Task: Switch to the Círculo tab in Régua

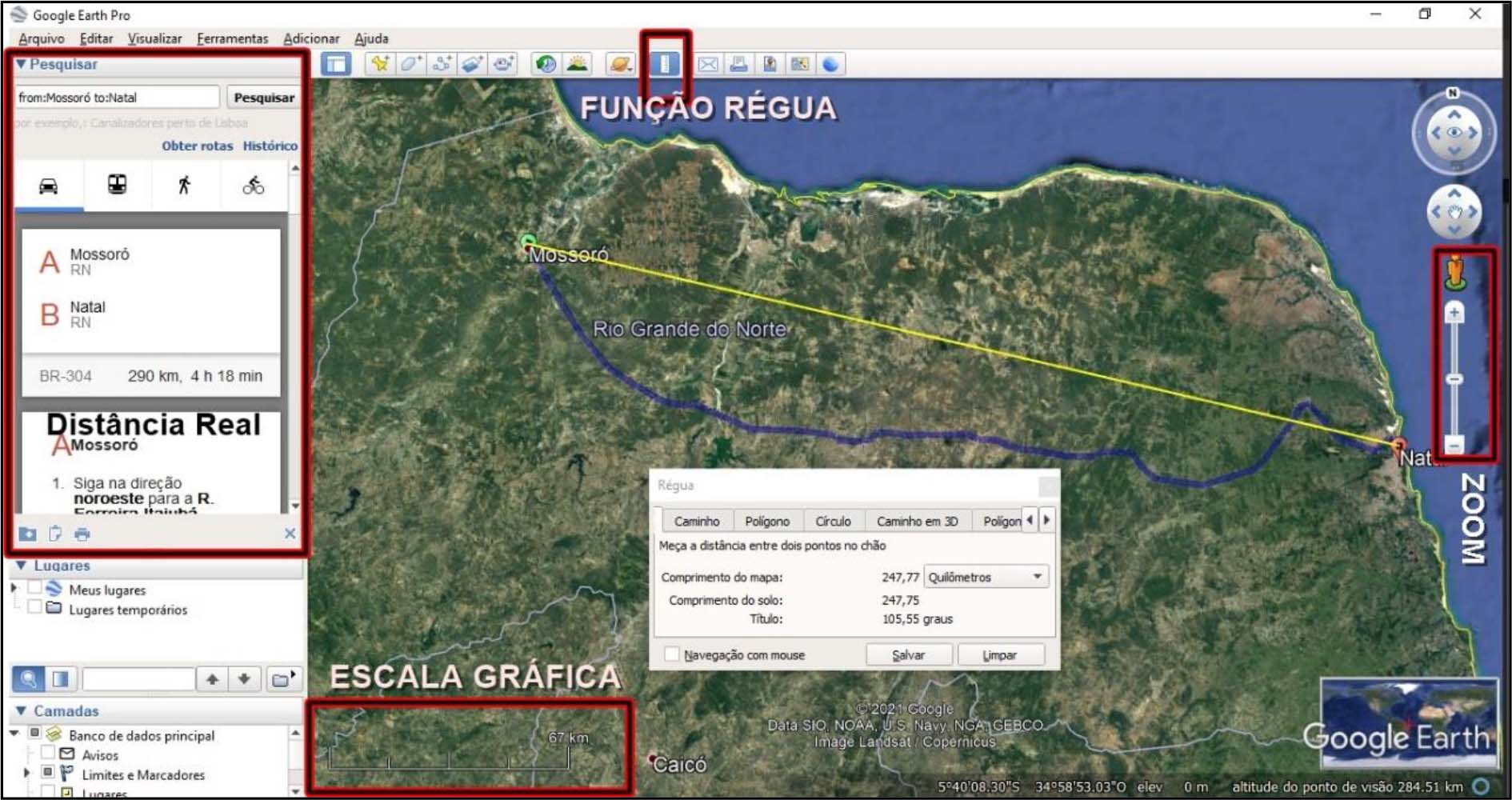Action: [x=833, y=521]
